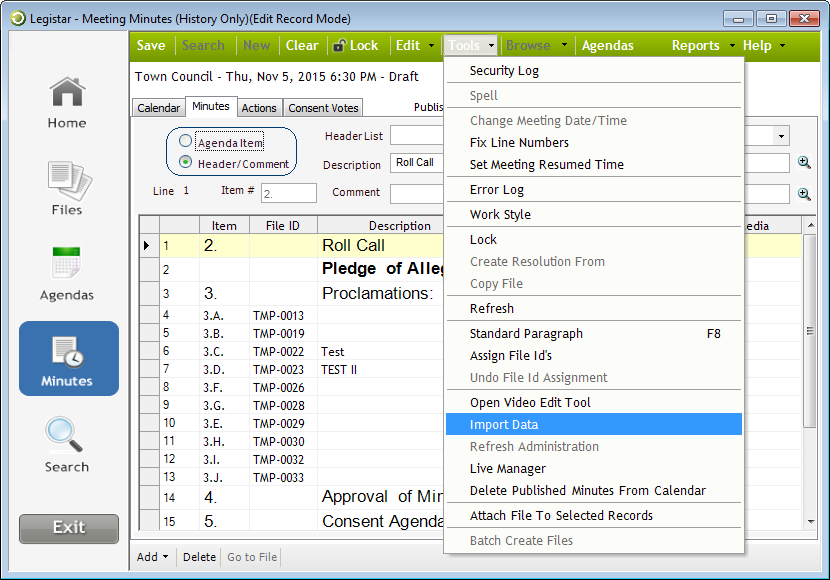Image resolution: width=830 pixels, height=580 pixels.
Task: Click Save in the green toolbar
Action: pos(151,46)
